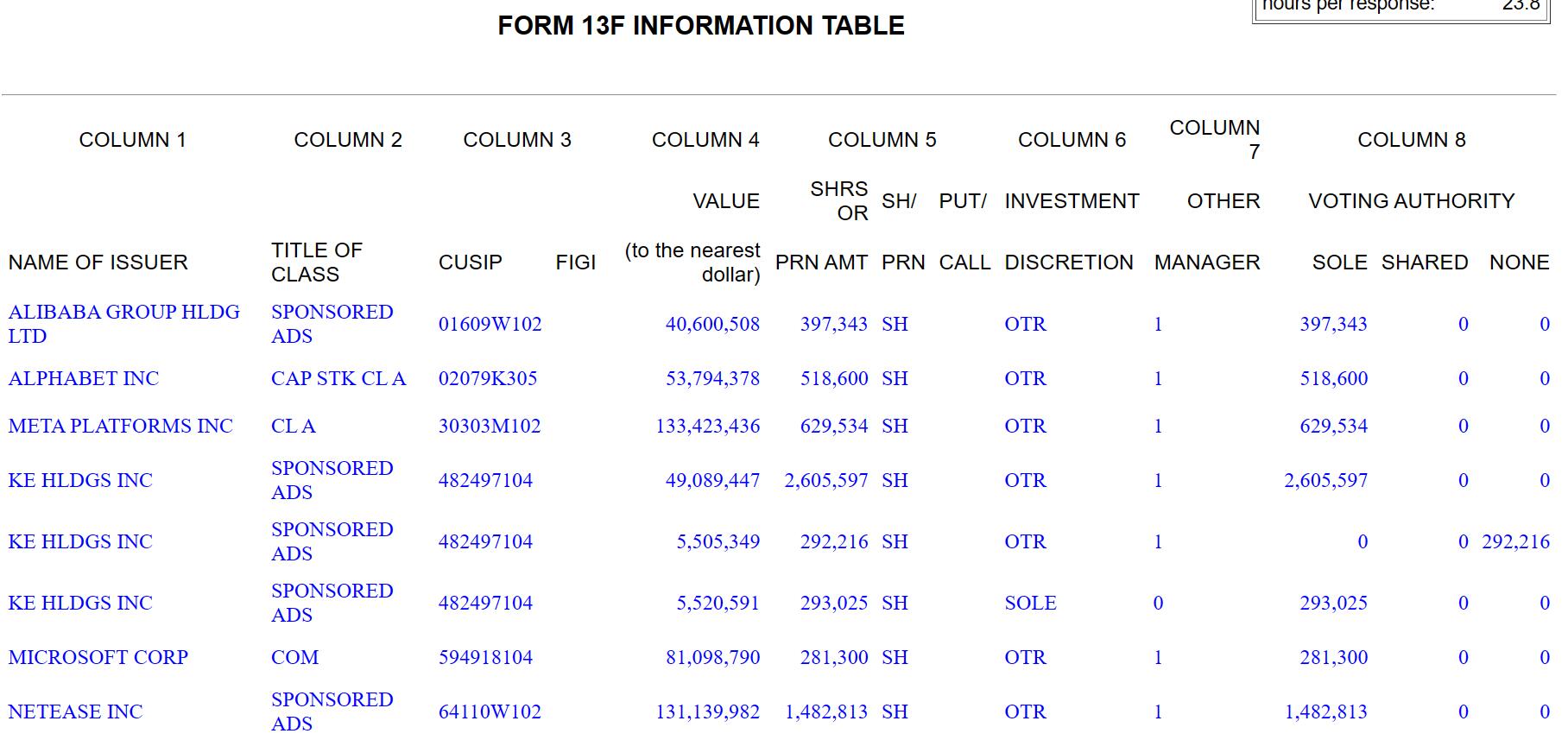Click the share amount 2,605,597 in PRN AMT
1568x740 pixels.
click(825, 480)
